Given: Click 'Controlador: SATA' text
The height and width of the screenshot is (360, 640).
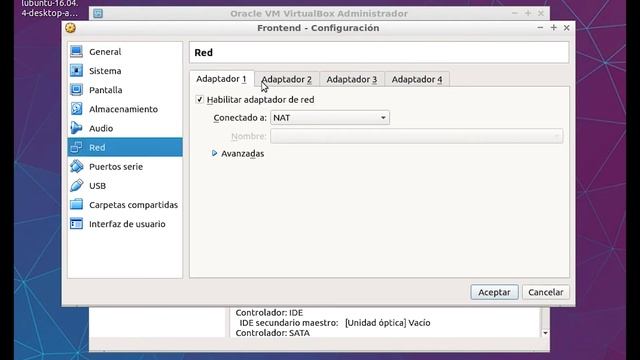Looking at the screenshot, I should tap(273, 333).
